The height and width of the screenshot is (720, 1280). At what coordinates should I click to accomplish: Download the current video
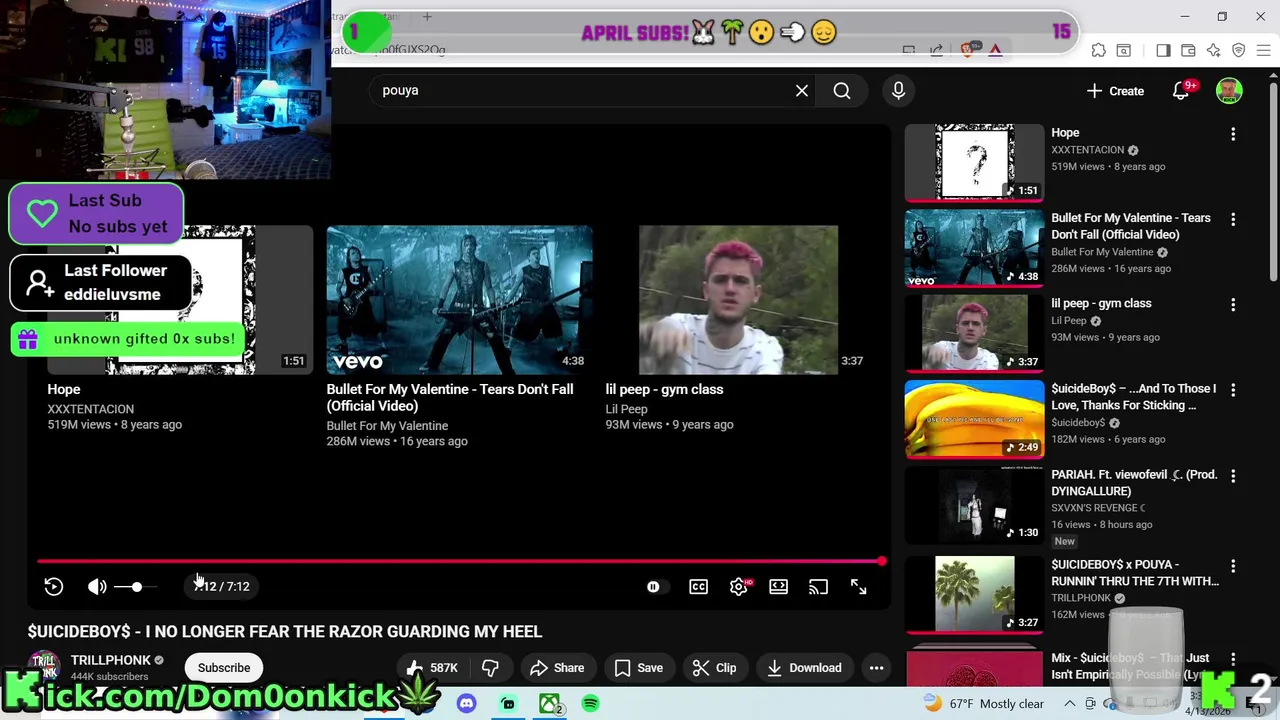pyautogui.click(x=804, y=668)
